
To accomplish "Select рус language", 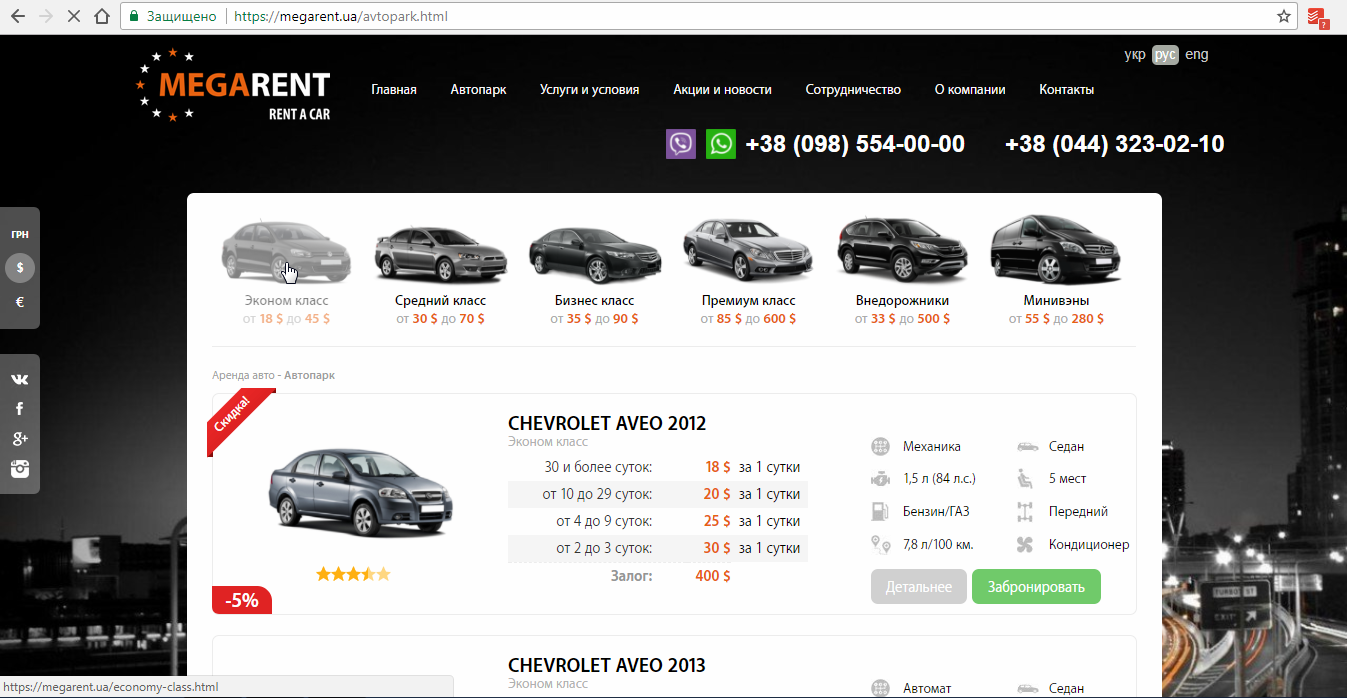I will click(1165, 55).
